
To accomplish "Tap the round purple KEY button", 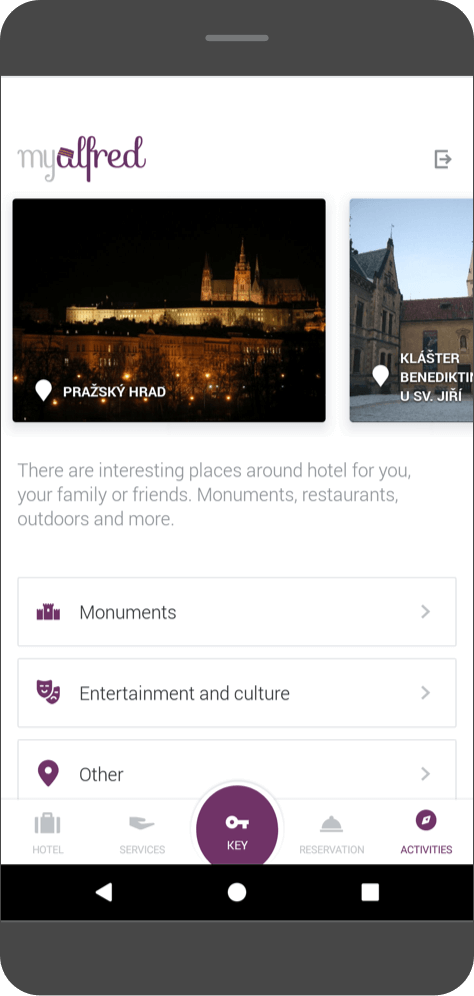I will pos(237,826).
